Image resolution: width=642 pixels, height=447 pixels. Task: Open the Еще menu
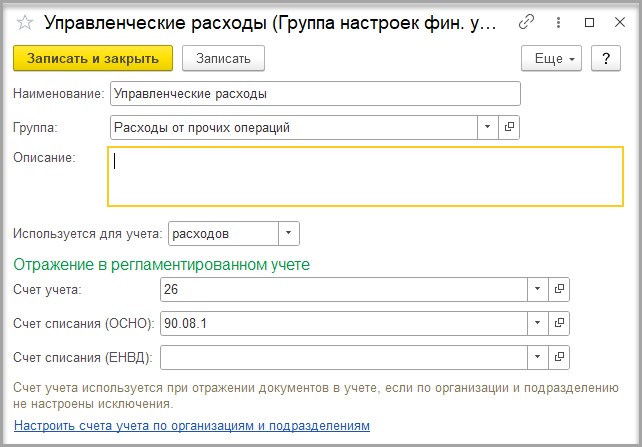pos(552,58)
